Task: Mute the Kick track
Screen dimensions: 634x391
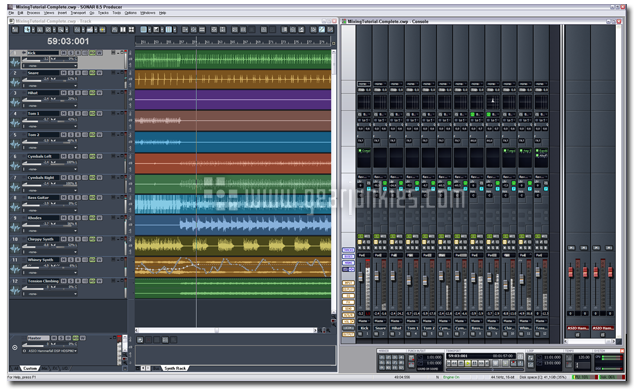Action: (64, 53)
